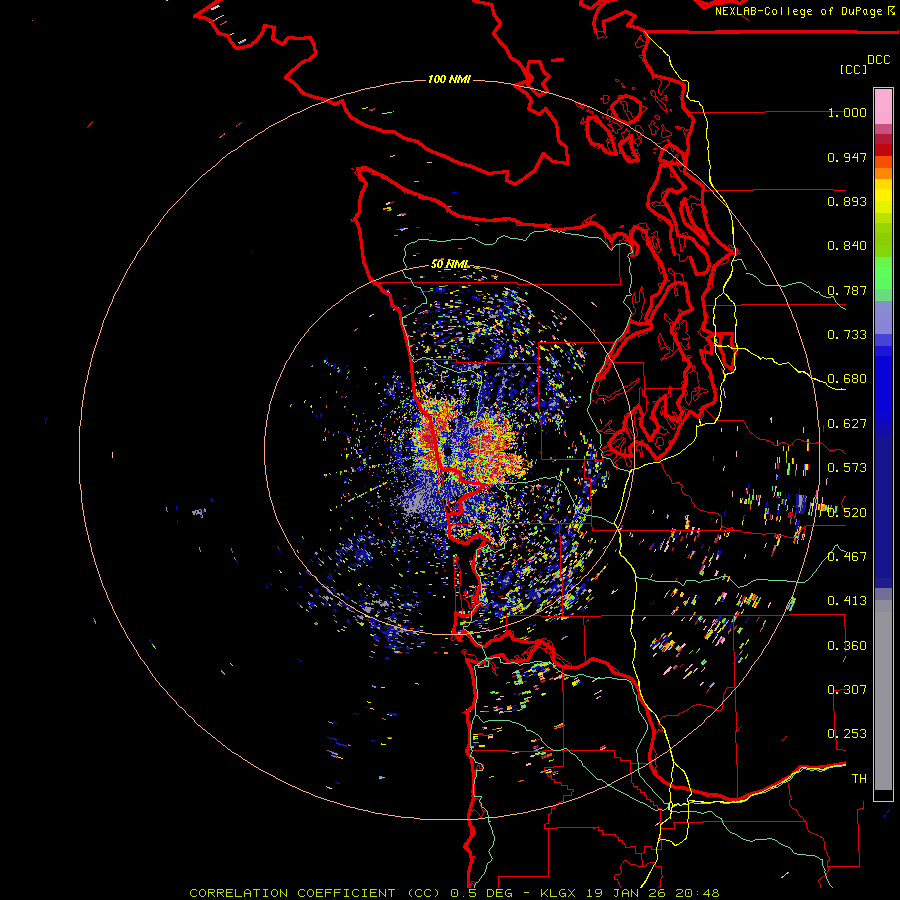Click the CORRELATION COEFFICIENT (CC) product title
The height and width of the screenshot is (900, 900).
click(315, 893)
